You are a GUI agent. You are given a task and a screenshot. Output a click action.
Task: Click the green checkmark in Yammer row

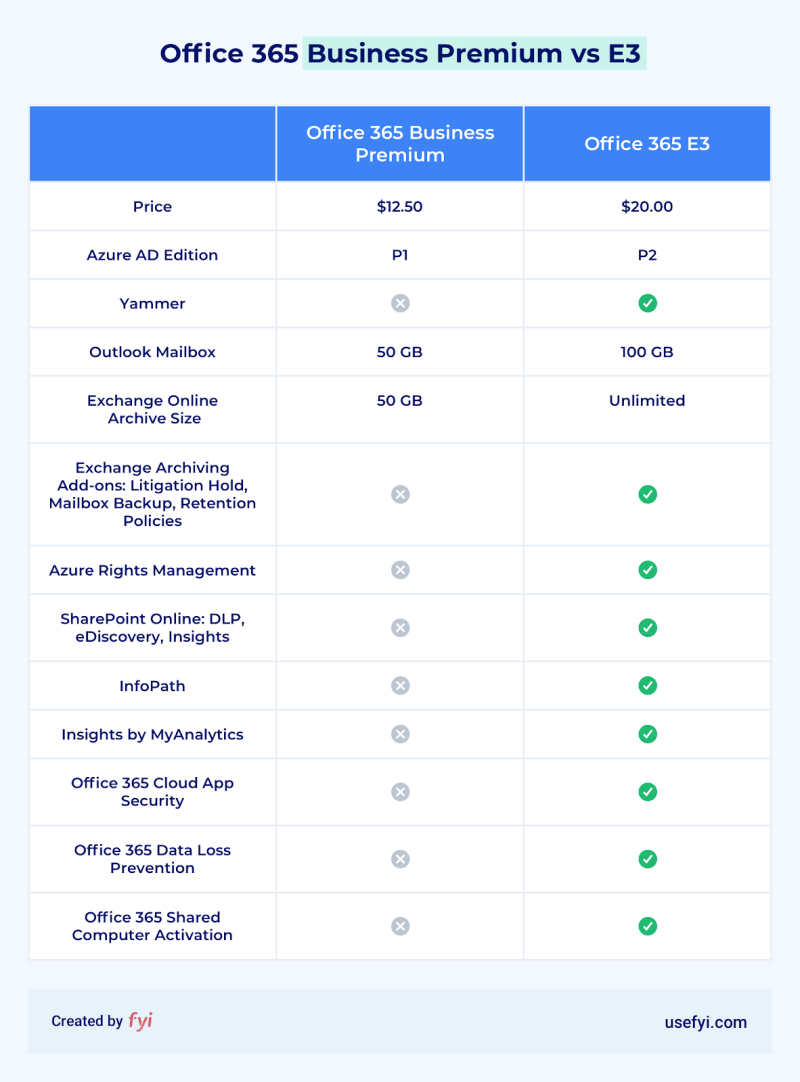(x=647, y=303)
